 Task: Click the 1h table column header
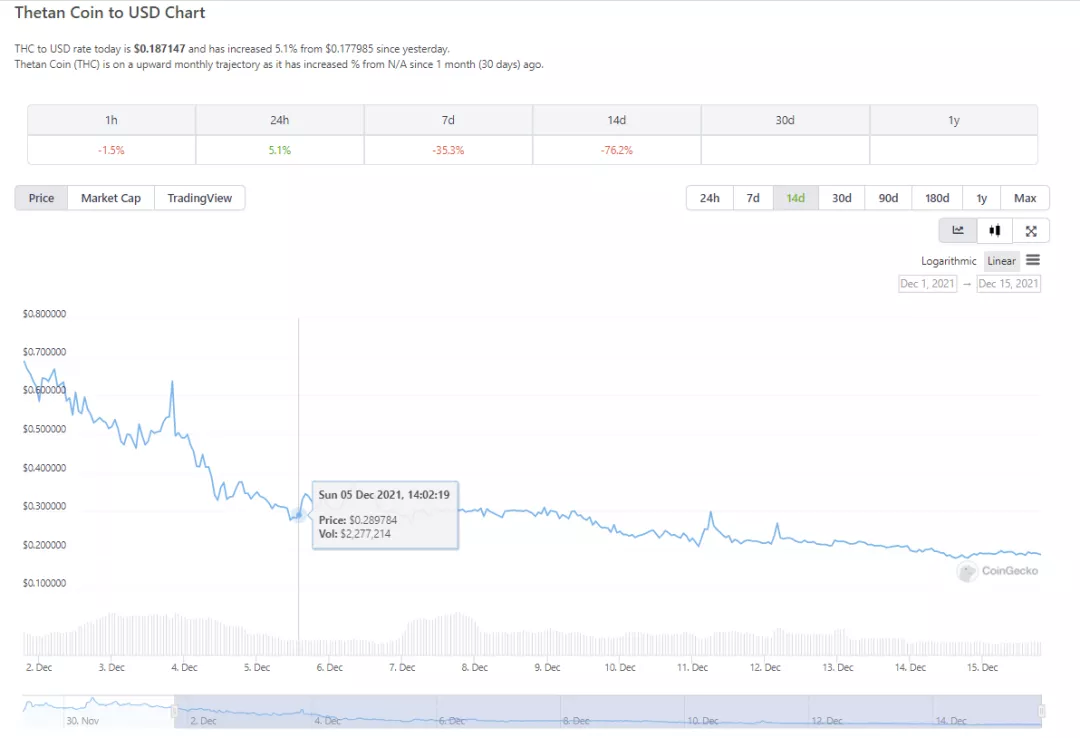coord(111,120)
